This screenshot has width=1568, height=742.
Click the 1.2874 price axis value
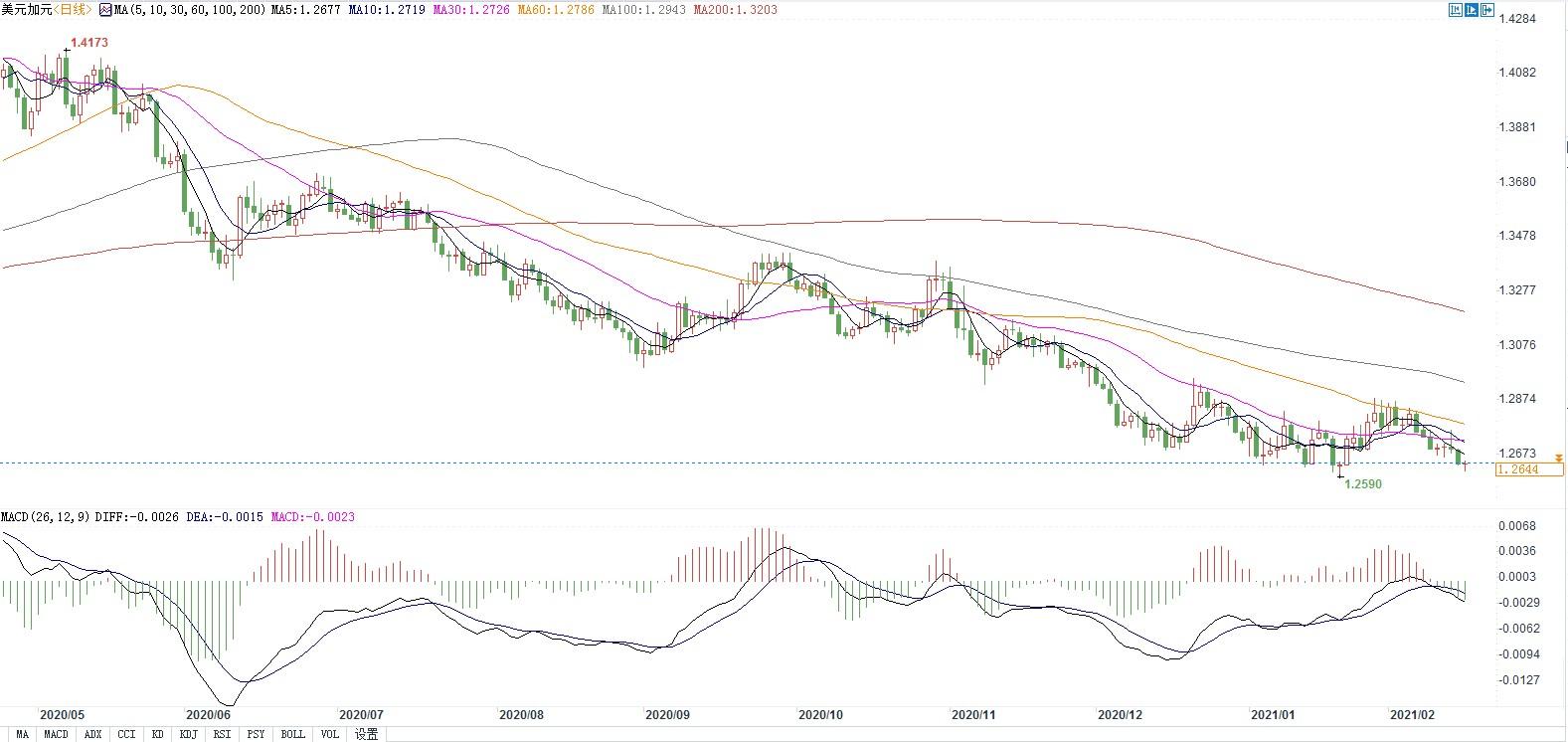pyautogui.click(x=1518, y=399)
